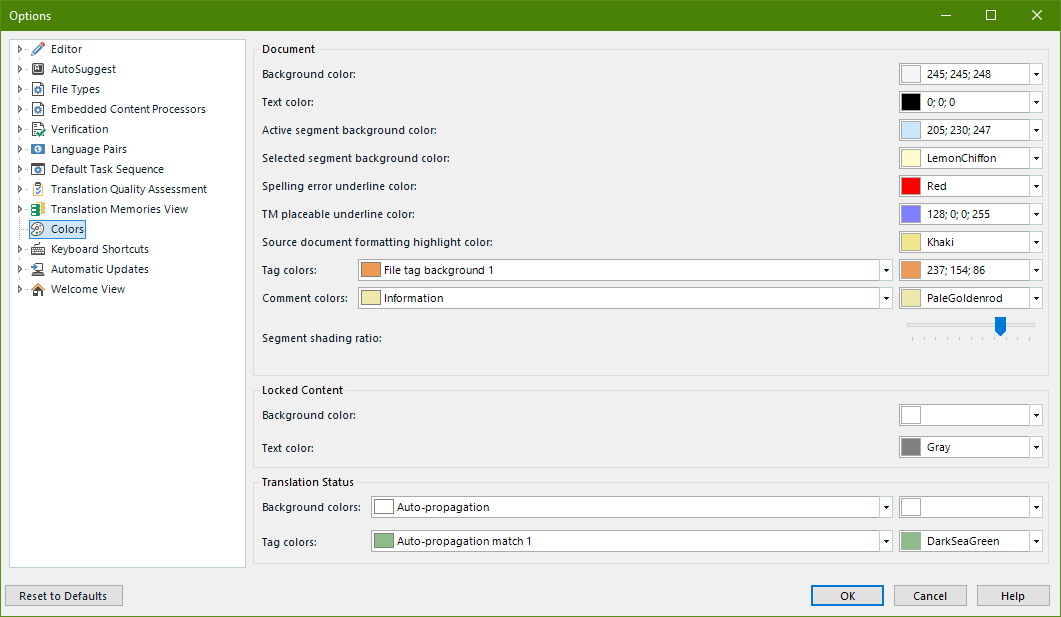Open the Comment colors Information dropdown
Viewport: 1061px width, 617px height.
[x=886, y=298]
